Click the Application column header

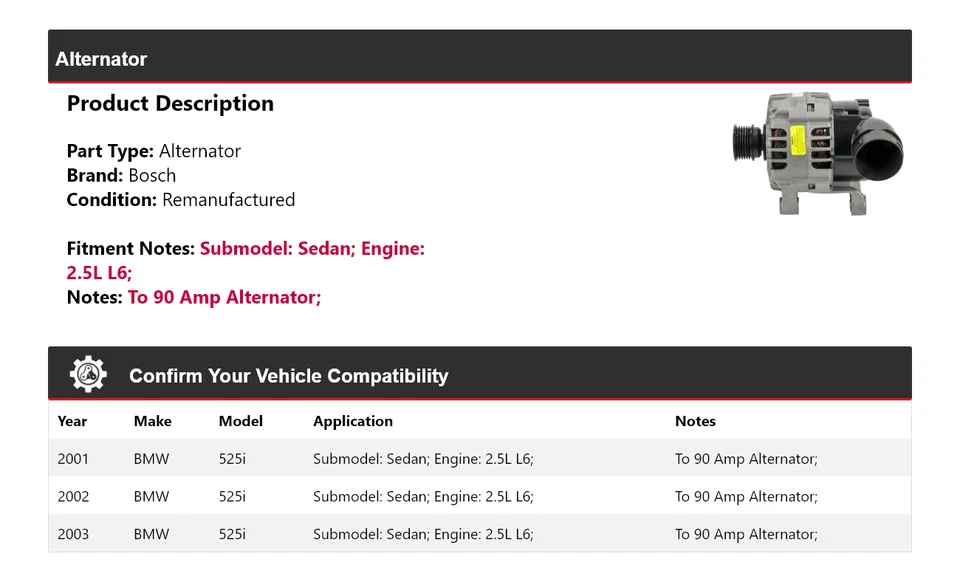[352, 421]
